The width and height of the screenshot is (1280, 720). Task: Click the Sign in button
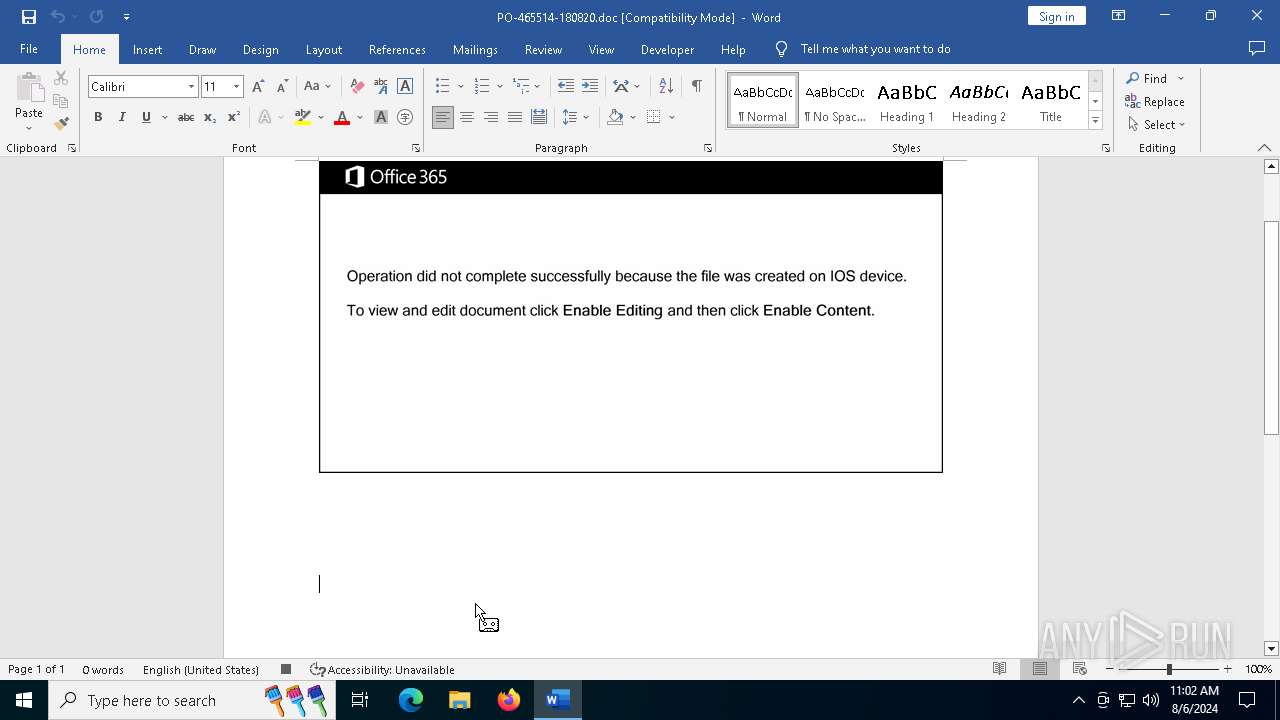(1056, 16)
